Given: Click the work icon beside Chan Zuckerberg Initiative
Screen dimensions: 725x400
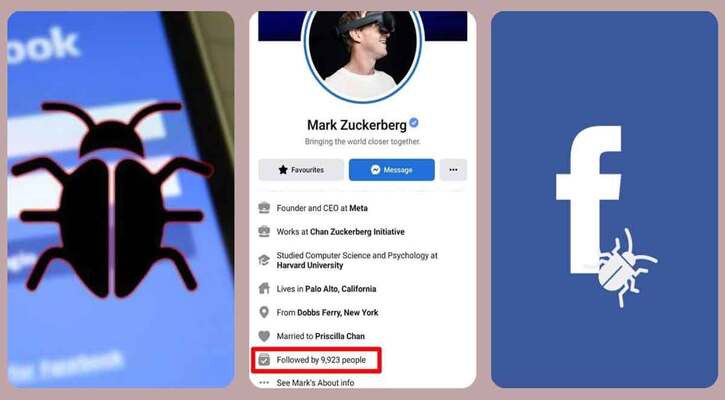Looking at the screenshot, I should [x=264, y=232].
